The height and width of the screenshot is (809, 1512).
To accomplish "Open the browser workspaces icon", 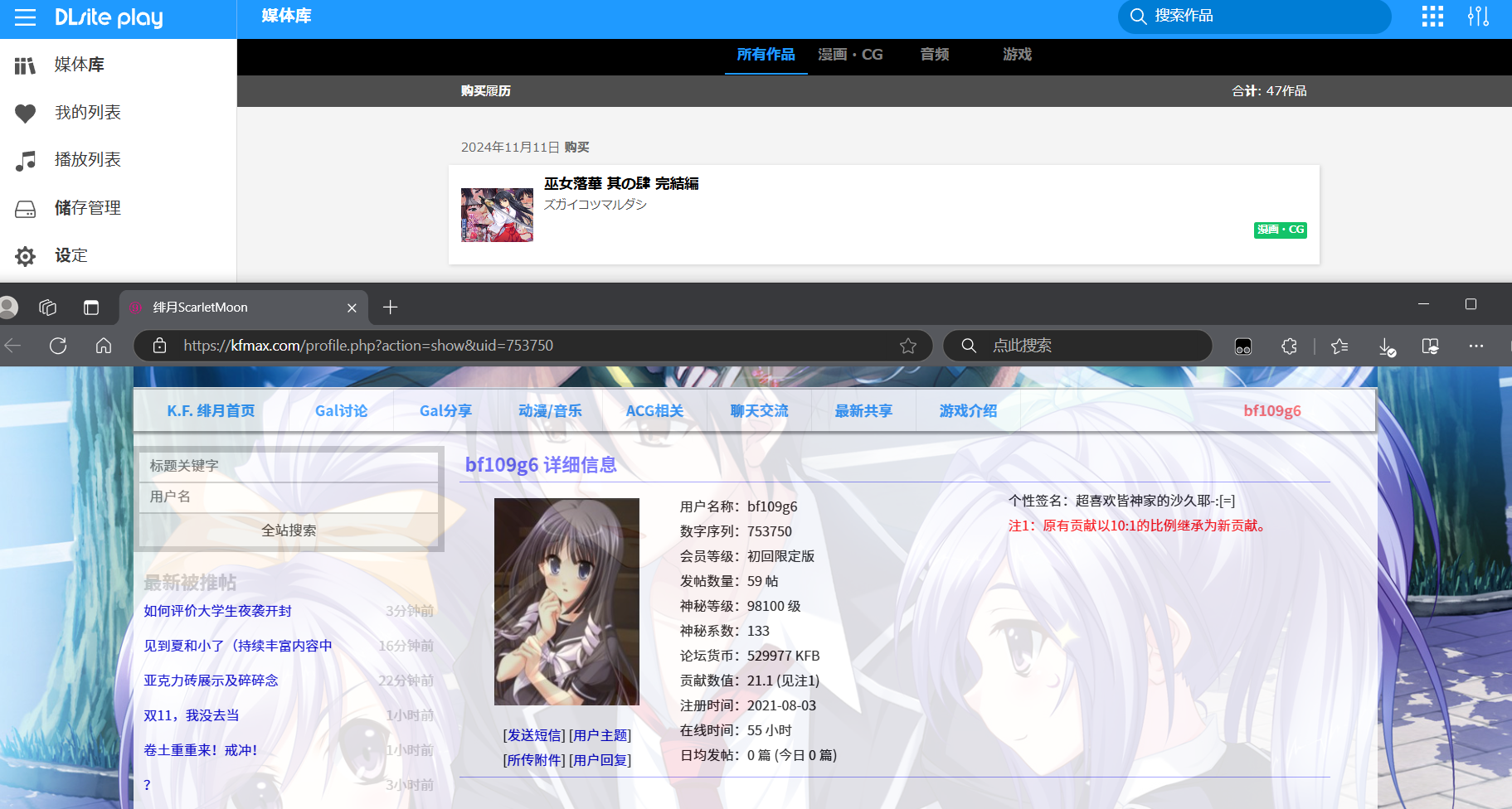I will tap(47, 308).
